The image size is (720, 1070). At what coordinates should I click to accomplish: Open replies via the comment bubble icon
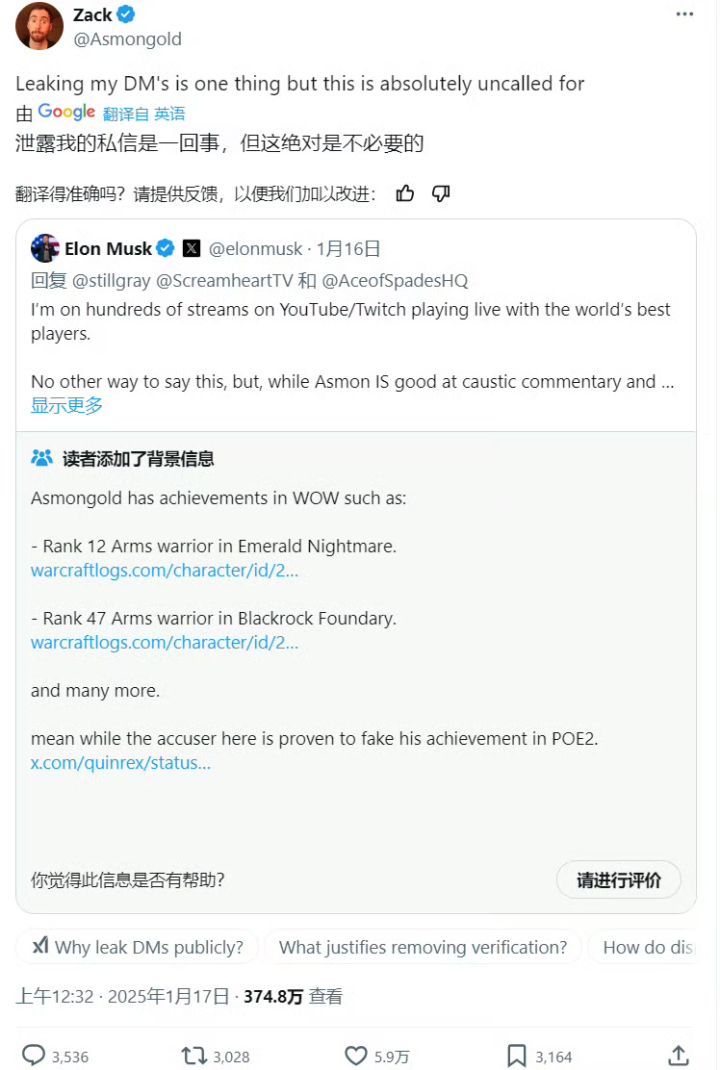[33, 1055]
